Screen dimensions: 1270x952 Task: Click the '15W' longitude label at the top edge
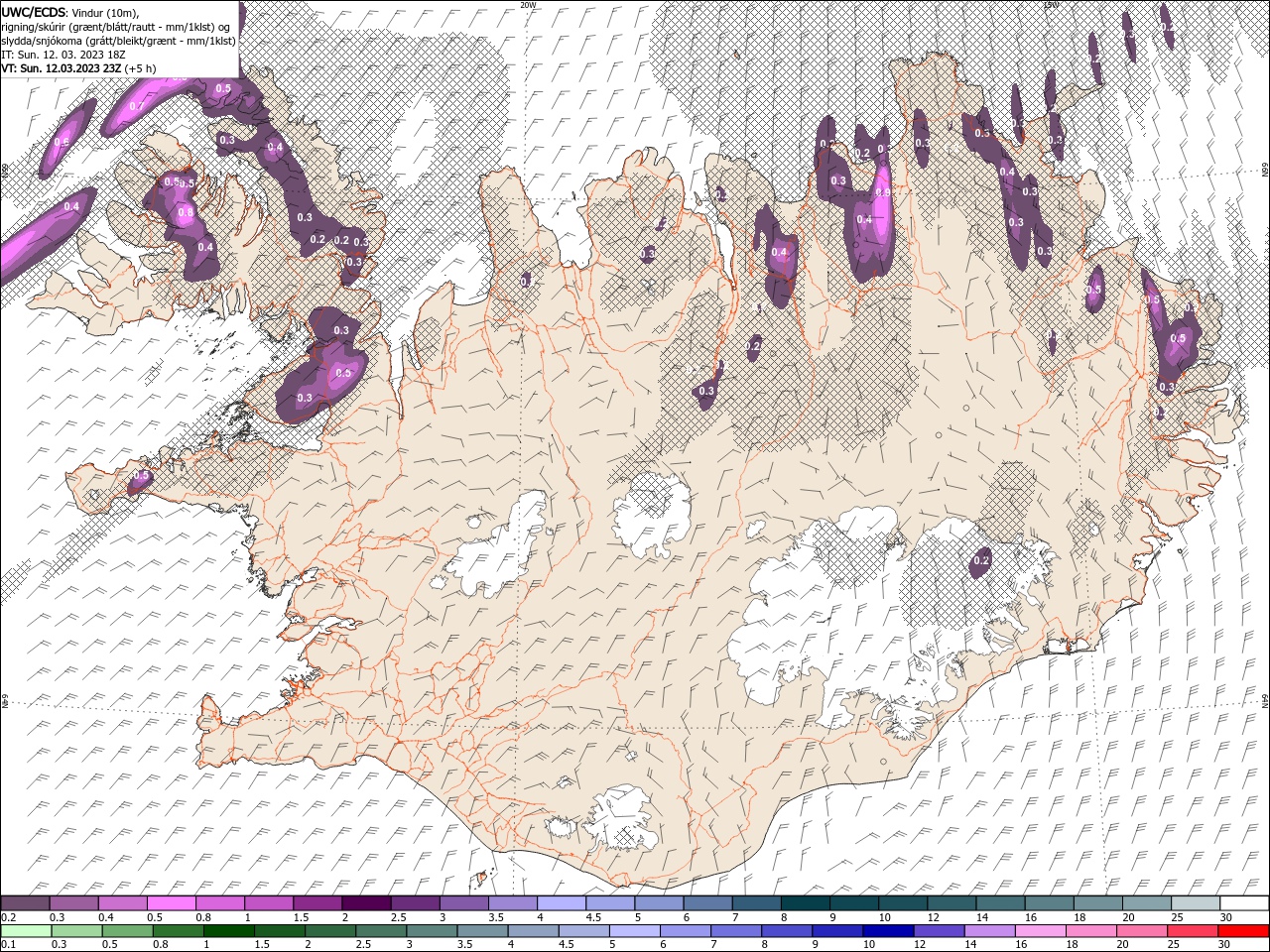(x=1051, y=5)
